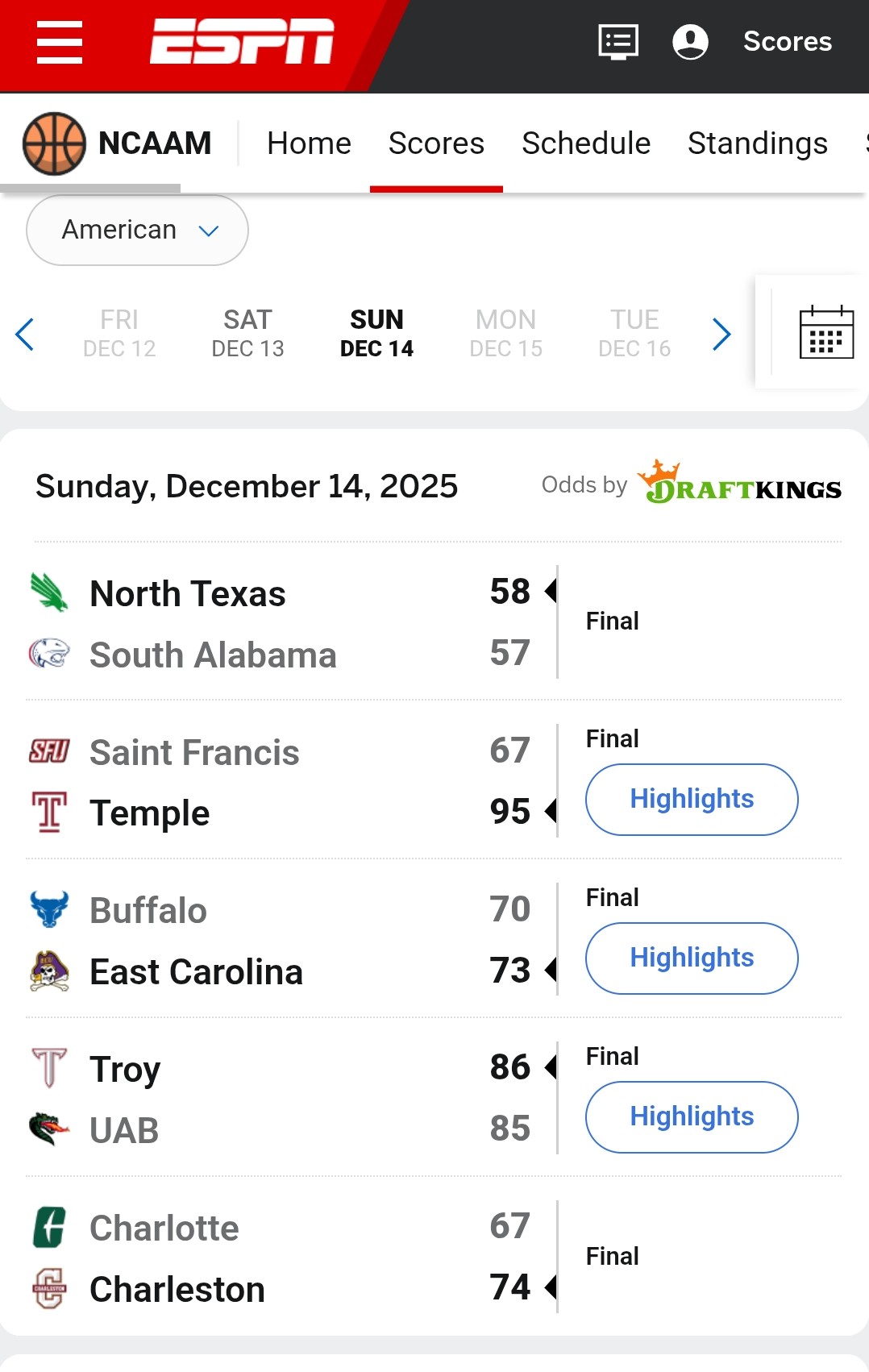
Task: Open the North Texas team page
Action: [187, 594]
